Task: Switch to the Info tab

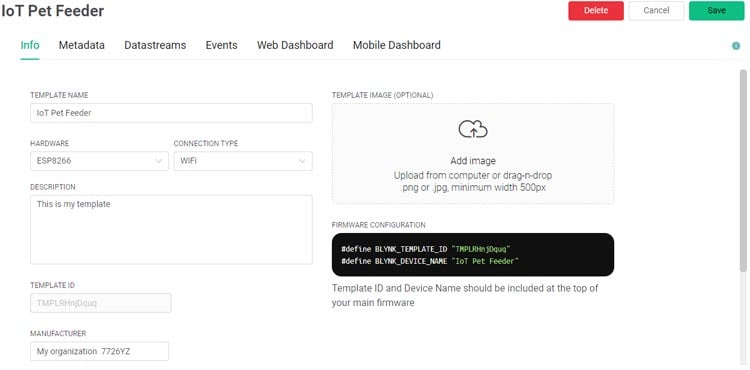Action: (30, 45)
